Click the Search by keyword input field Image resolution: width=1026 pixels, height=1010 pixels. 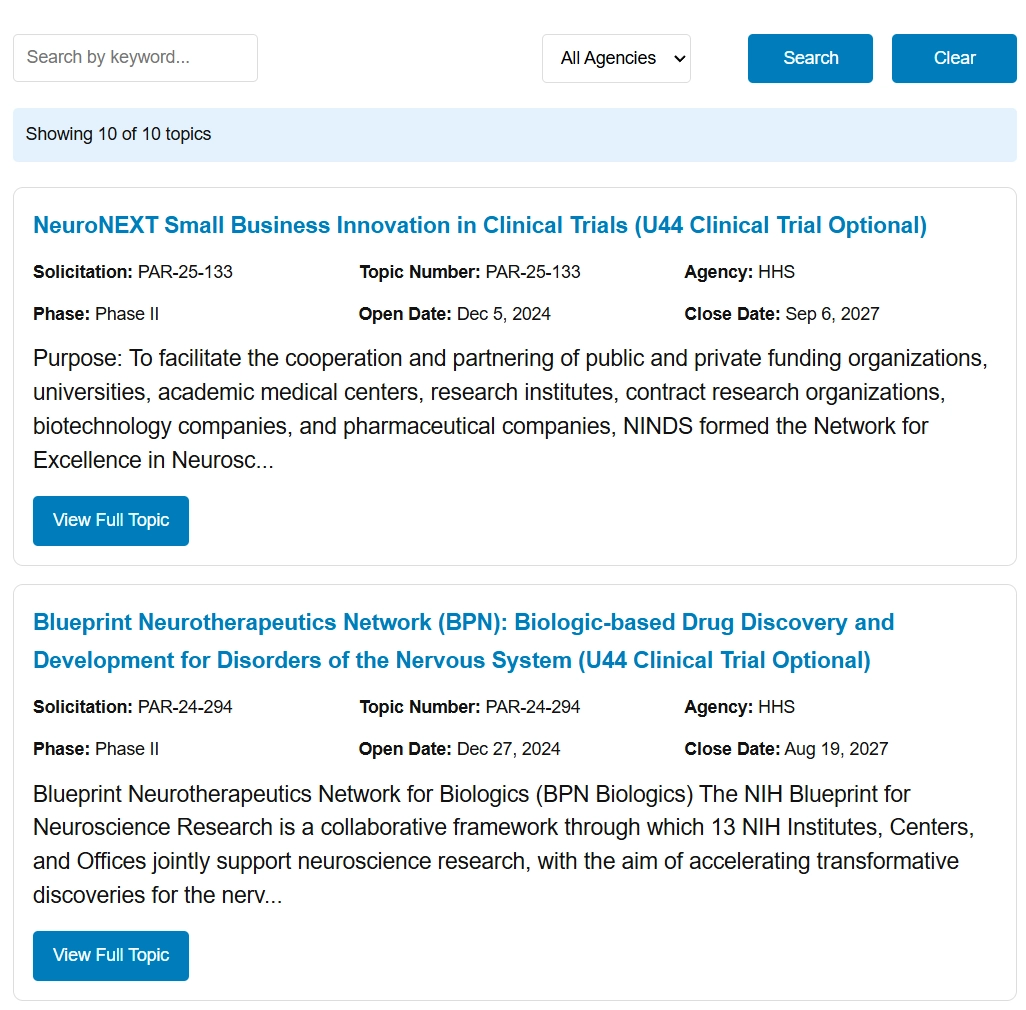pos(135,58)
